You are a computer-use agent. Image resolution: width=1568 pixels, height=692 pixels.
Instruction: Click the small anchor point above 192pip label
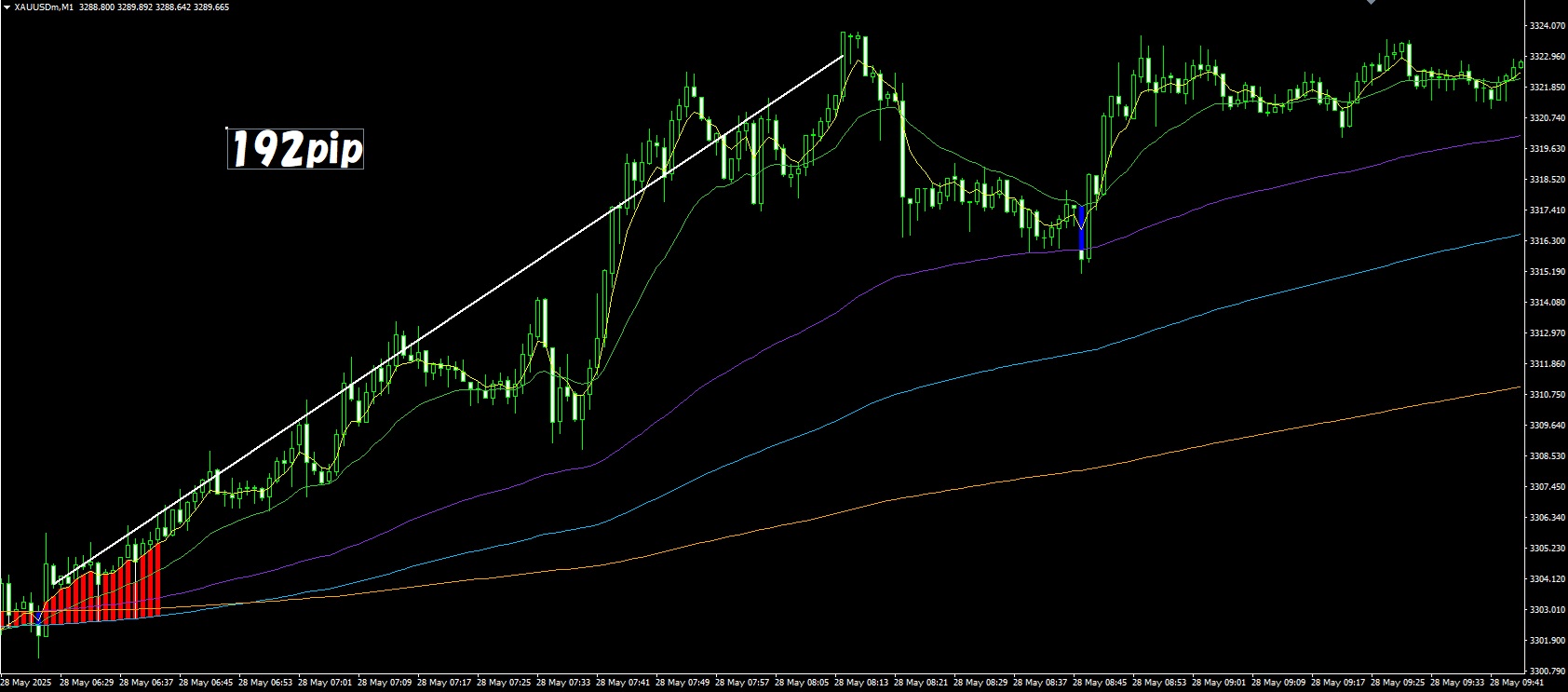click(227, 128)
